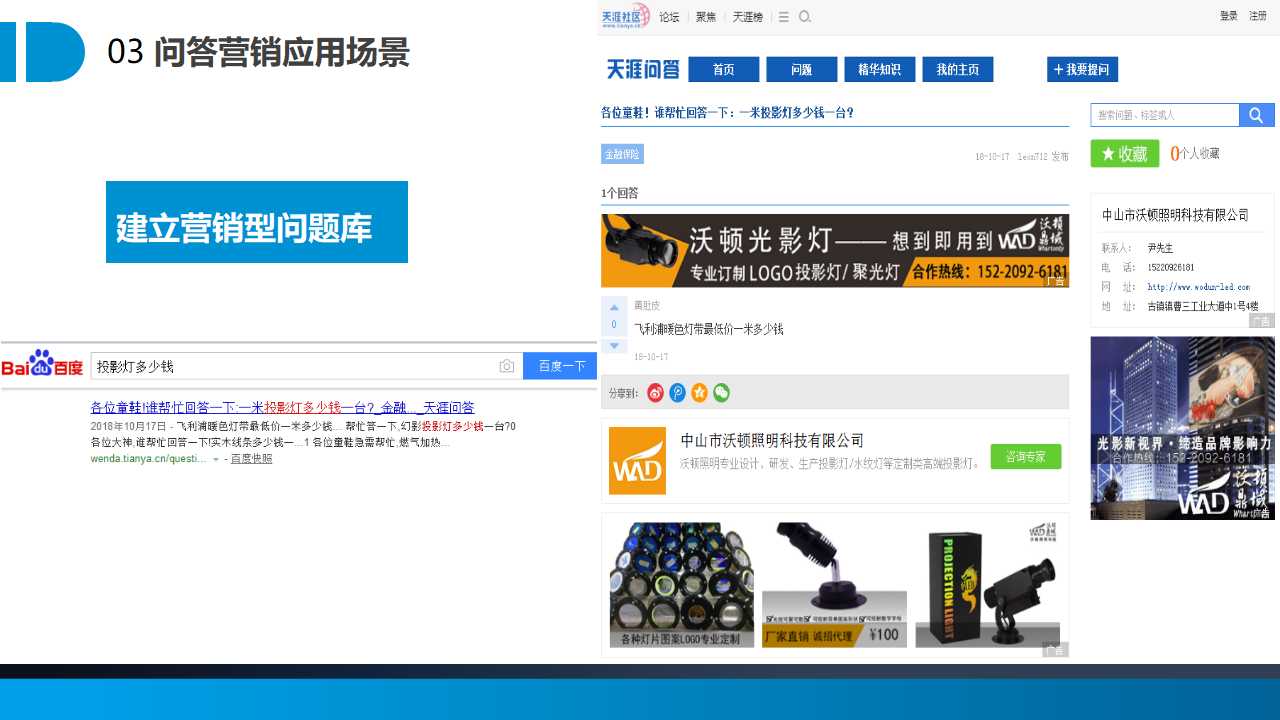Image resolution: width=1280 pixels, height=720 pixels.
Task: Share to WeChat via green icon
Action: coord(721,393)
